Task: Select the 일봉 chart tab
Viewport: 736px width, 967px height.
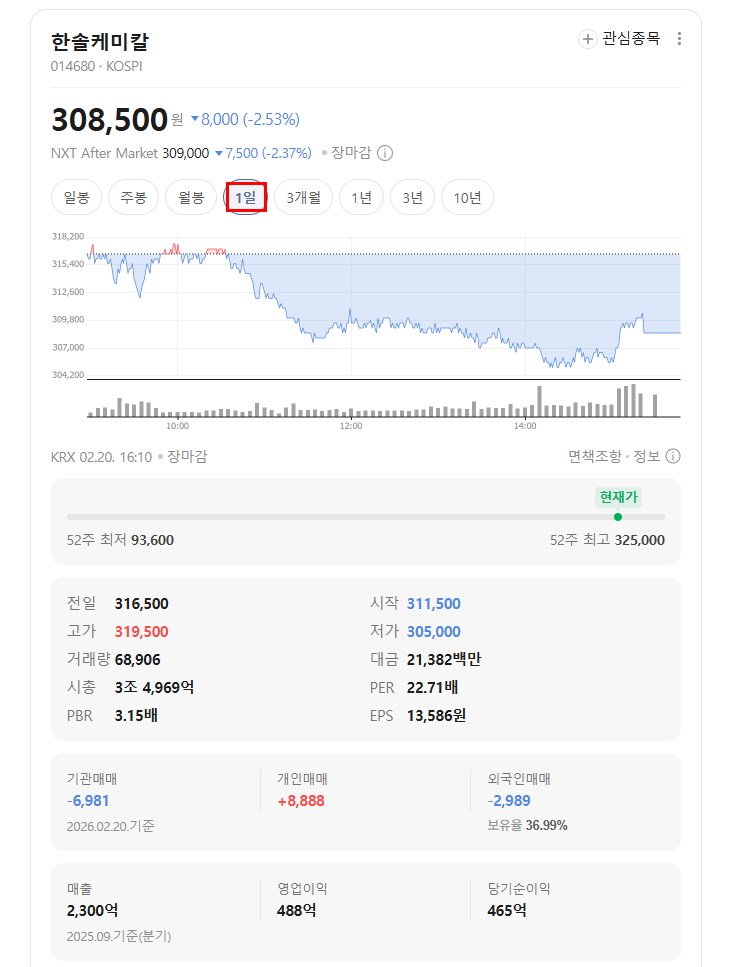Action: (x=76, y=197)
